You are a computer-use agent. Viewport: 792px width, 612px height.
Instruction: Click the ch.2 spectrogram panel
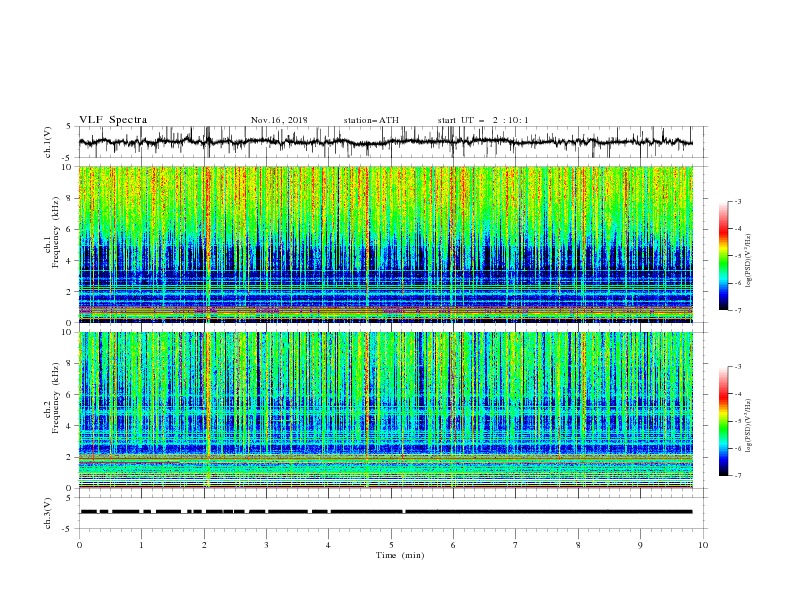coord(386,410)
